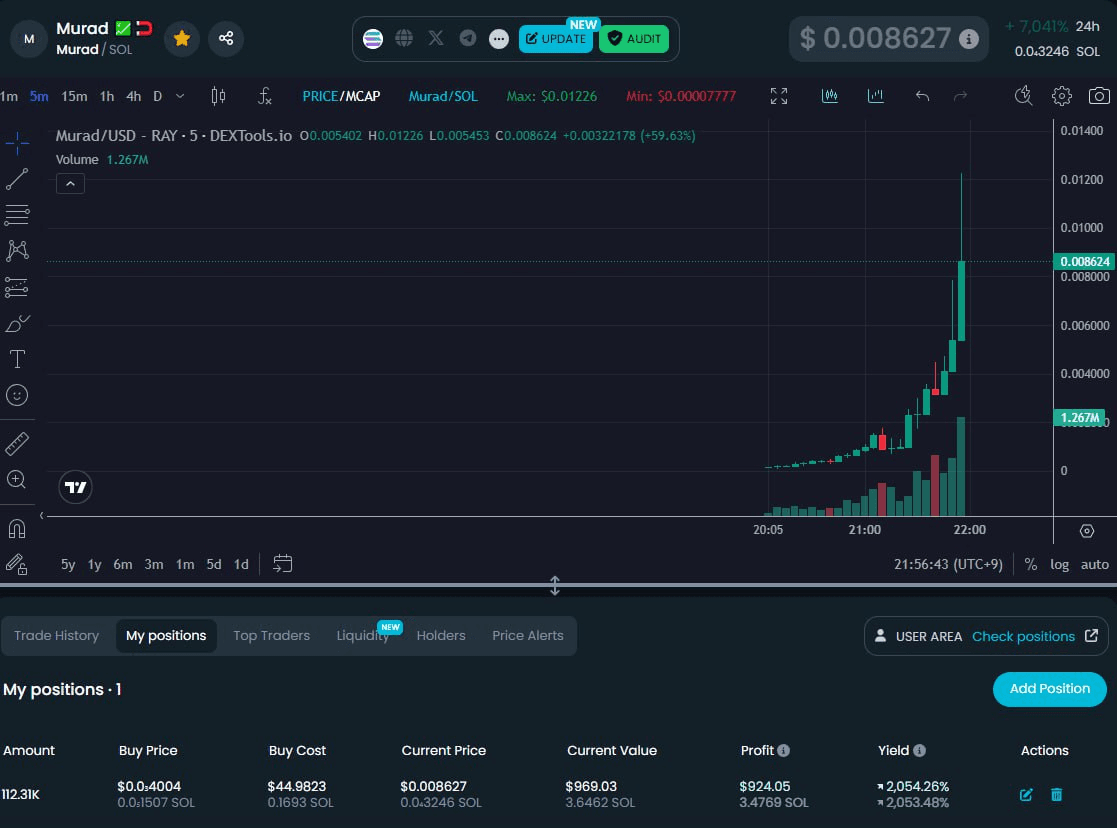Select the forecasting and measurement tool
The width and height of the screenshot is (1117, 828).
pyautogui.click(x=17, y=287)
